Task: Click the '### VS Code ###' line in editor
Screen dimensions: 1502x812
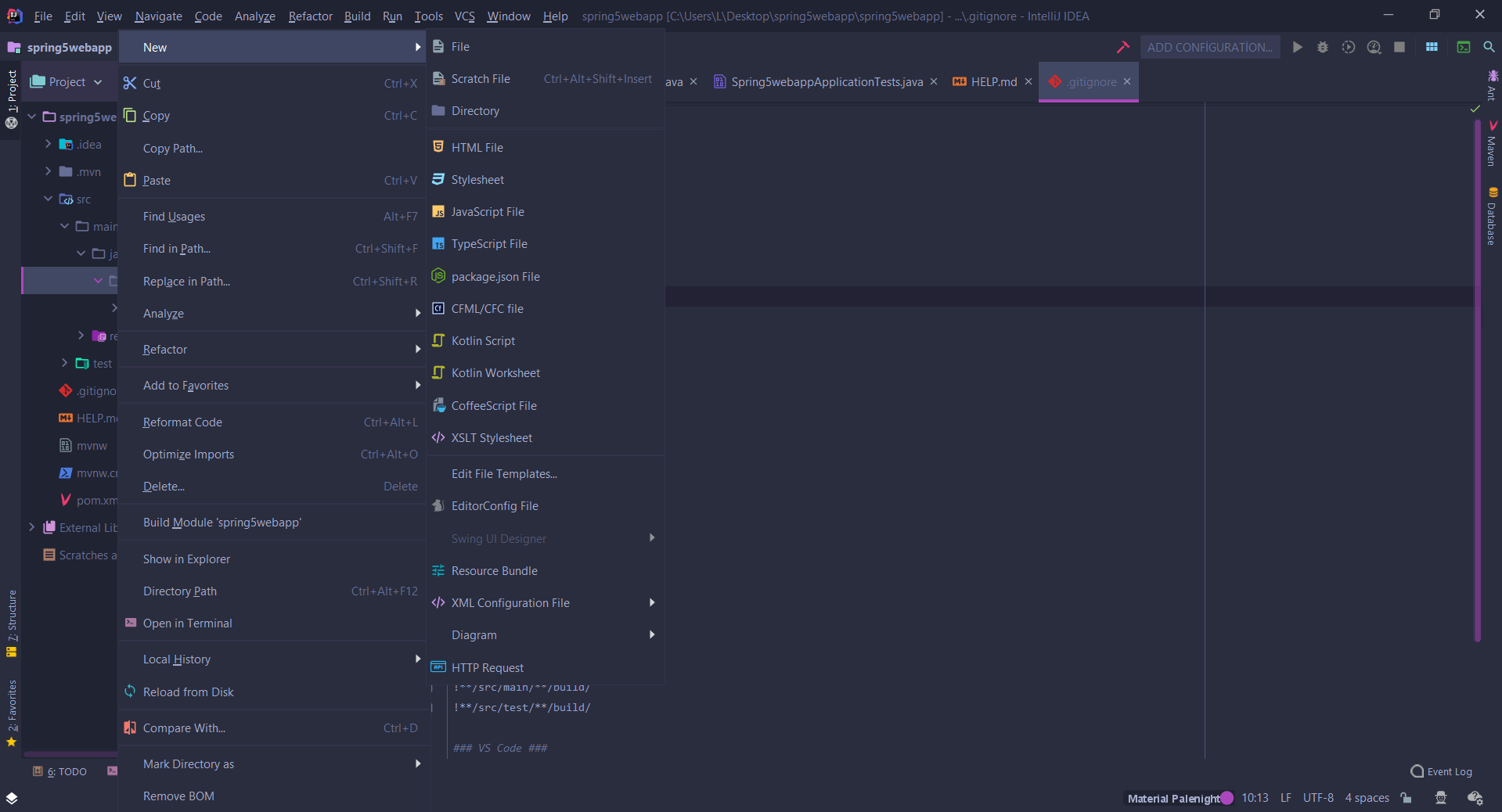Action: coord(501,748)
